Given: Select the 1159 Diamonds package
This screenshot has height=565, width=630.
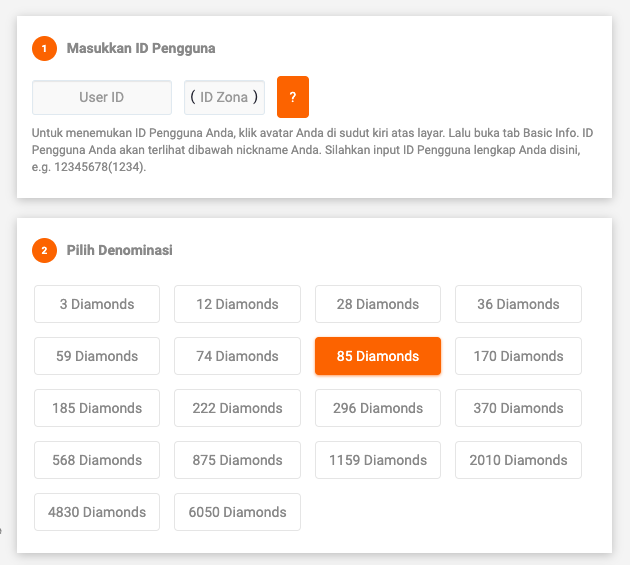Looking at the screenshot, I should coord(378,460).
